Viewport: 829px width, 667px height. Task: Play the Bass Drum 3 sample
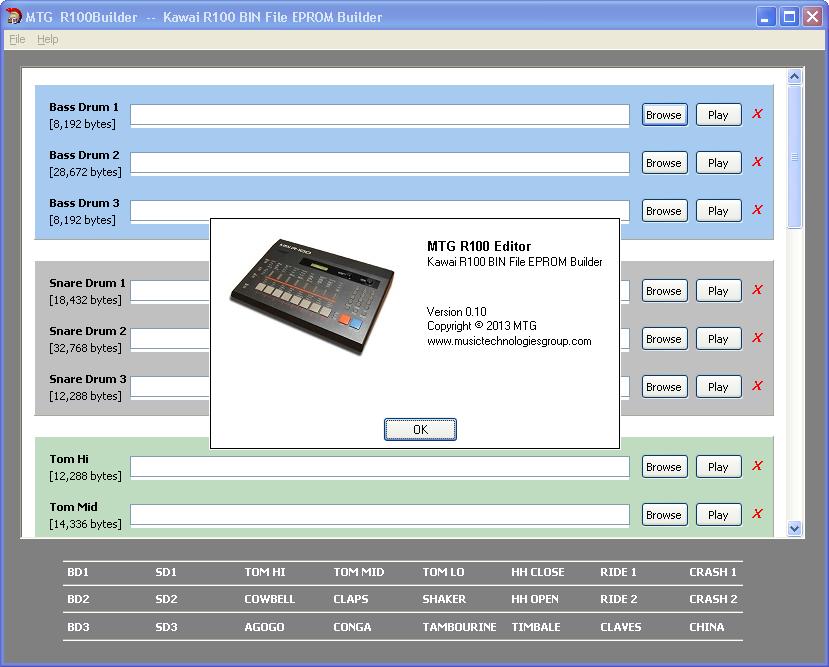tap(719, 211)
